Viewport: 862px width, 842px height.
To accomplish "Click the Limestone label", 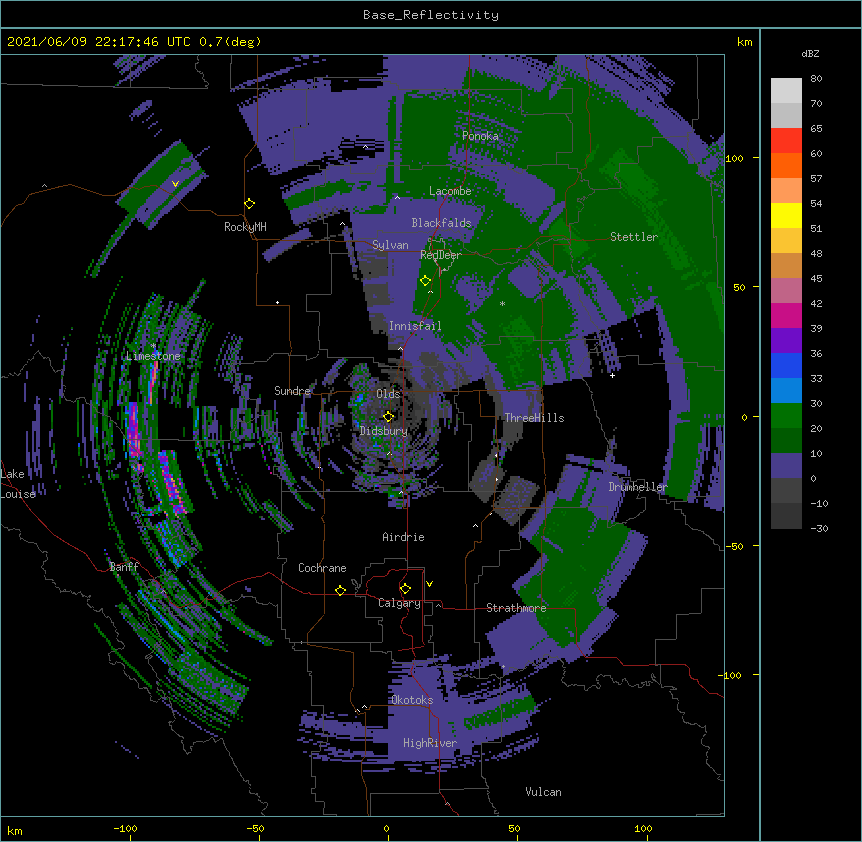I will tap(153, 356).
